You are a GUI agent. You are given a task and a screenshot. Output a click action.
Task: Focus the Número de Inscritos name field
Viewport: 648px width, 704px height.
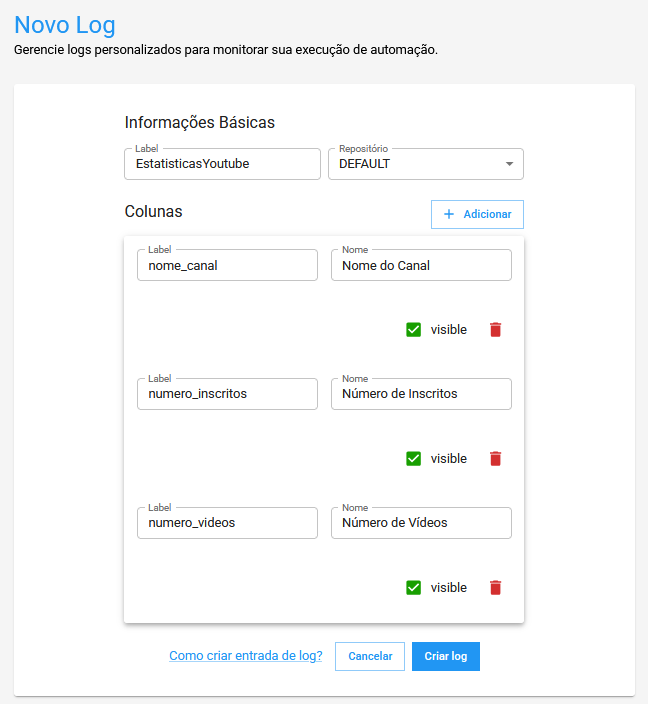421,394
